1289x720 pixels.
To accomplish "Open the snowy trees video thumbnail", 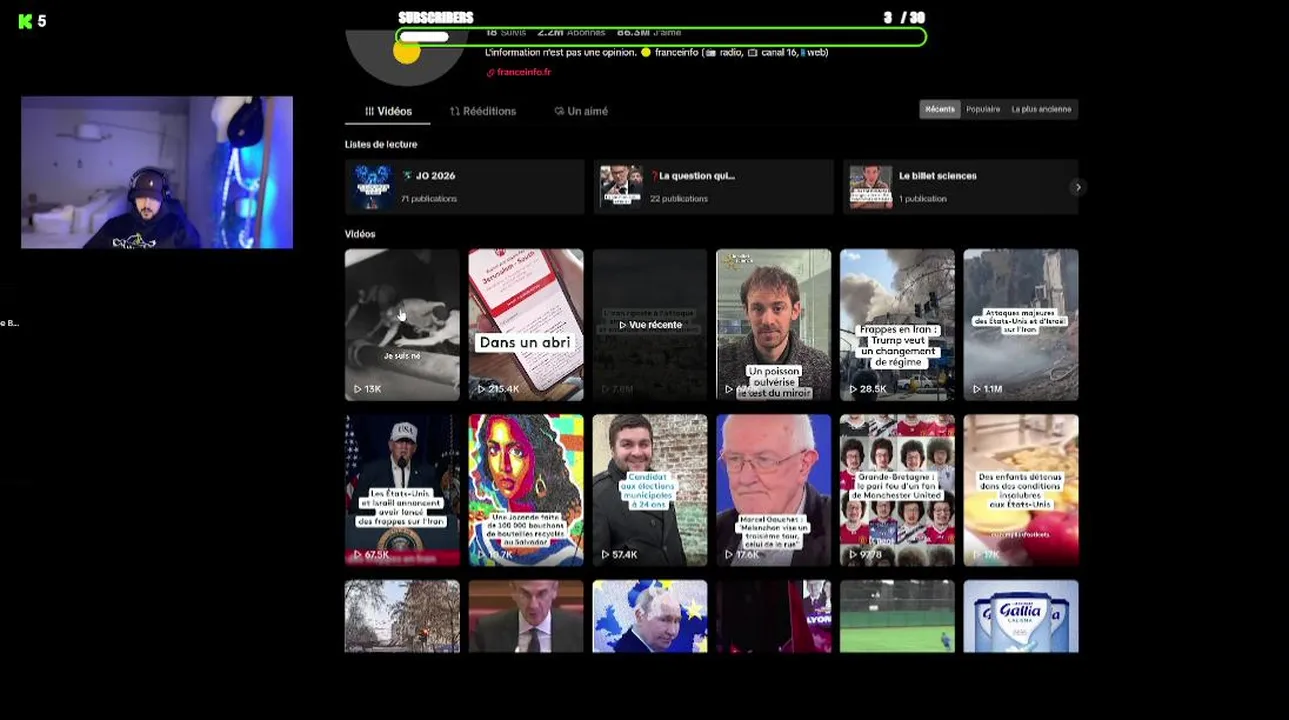I will (x=402, y=616).
